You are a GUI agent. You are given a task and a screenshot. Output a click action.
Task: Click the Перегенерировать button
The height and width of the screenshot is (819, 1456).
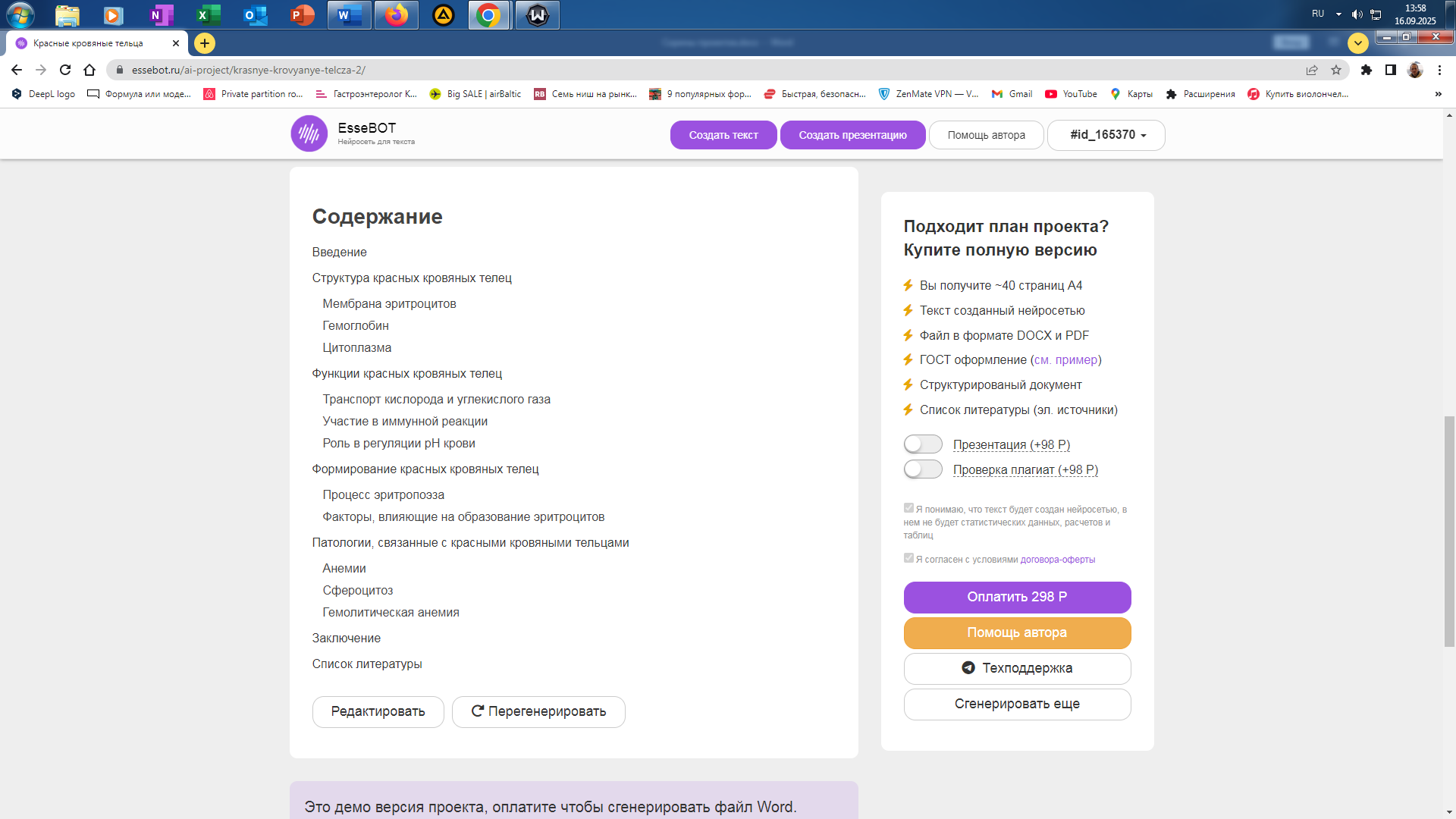click(538, 711)
